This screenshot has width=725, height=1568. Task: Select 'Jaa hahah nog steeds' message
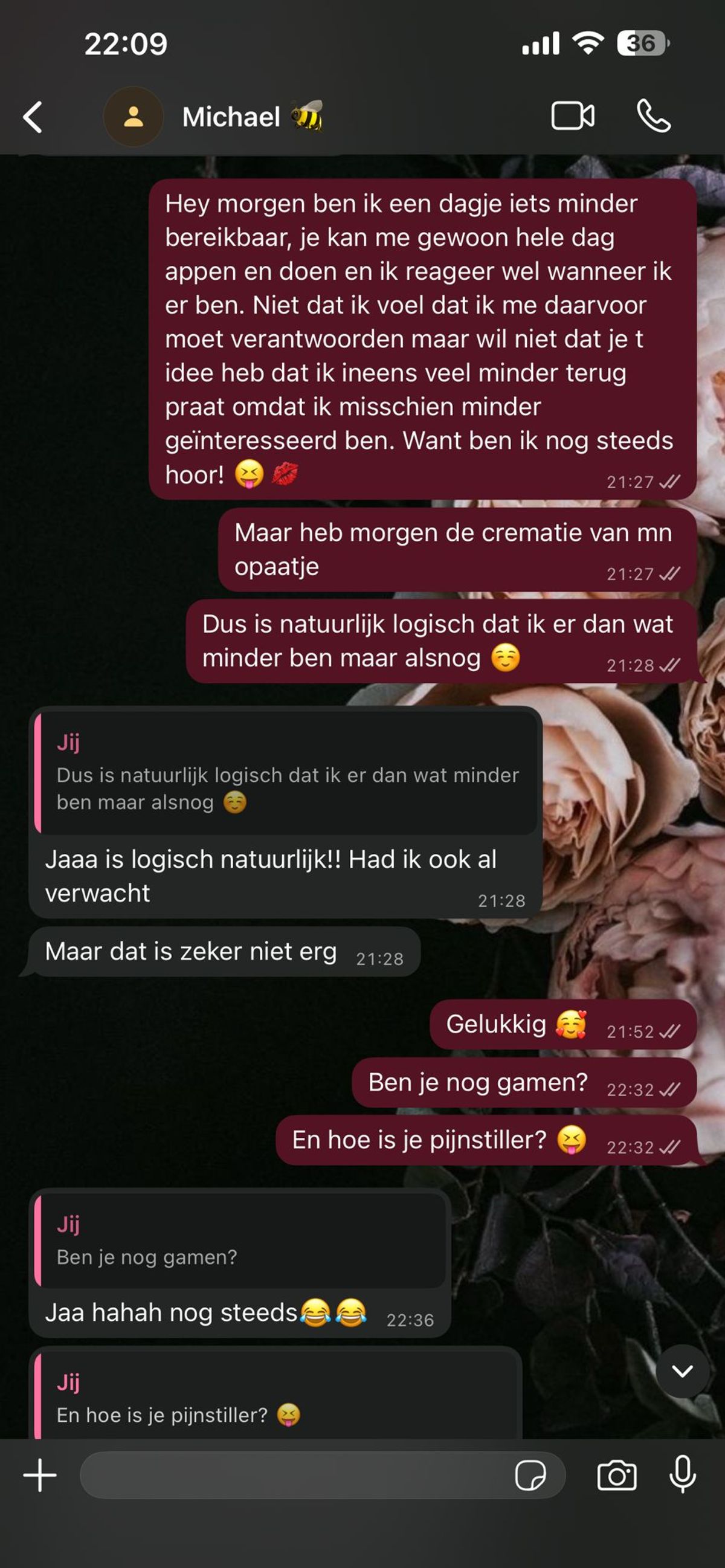[x=240, y=1313]
